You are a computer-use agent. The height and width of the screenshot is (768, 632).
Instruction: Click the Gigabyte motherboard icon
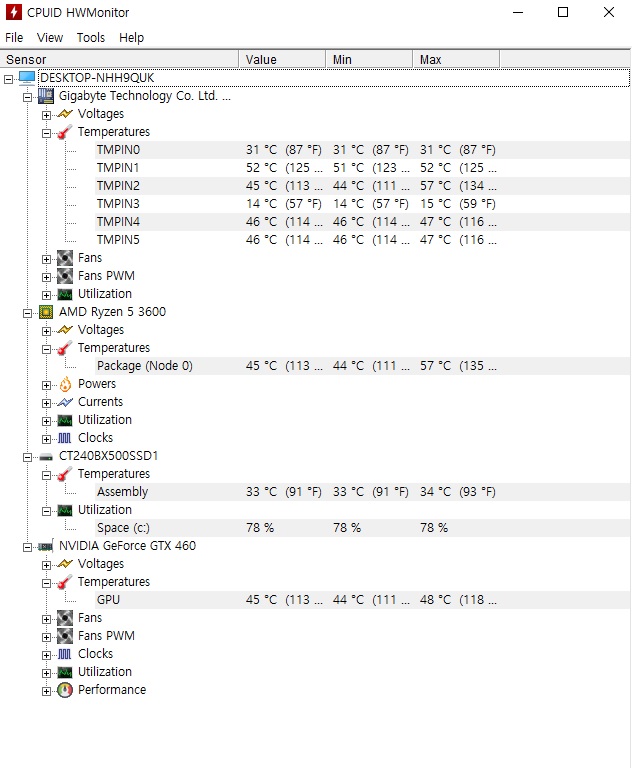[x=46, y=96]
